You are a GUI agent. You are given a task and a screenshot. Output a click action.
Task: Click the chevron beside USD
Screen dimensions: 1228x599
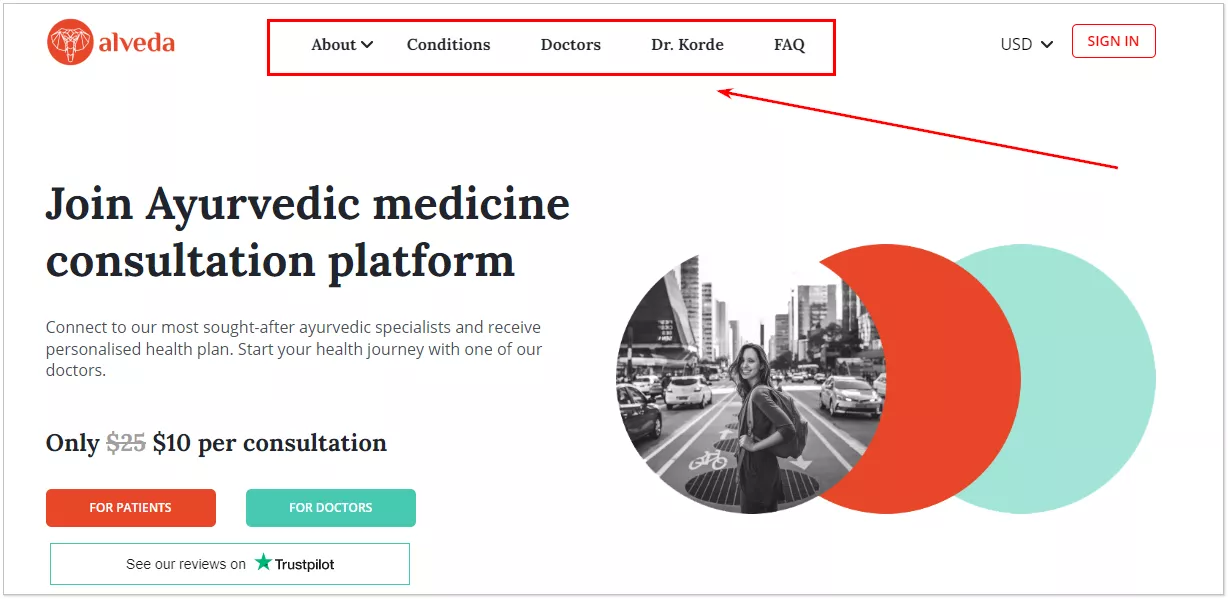(x=1047, y=45)
